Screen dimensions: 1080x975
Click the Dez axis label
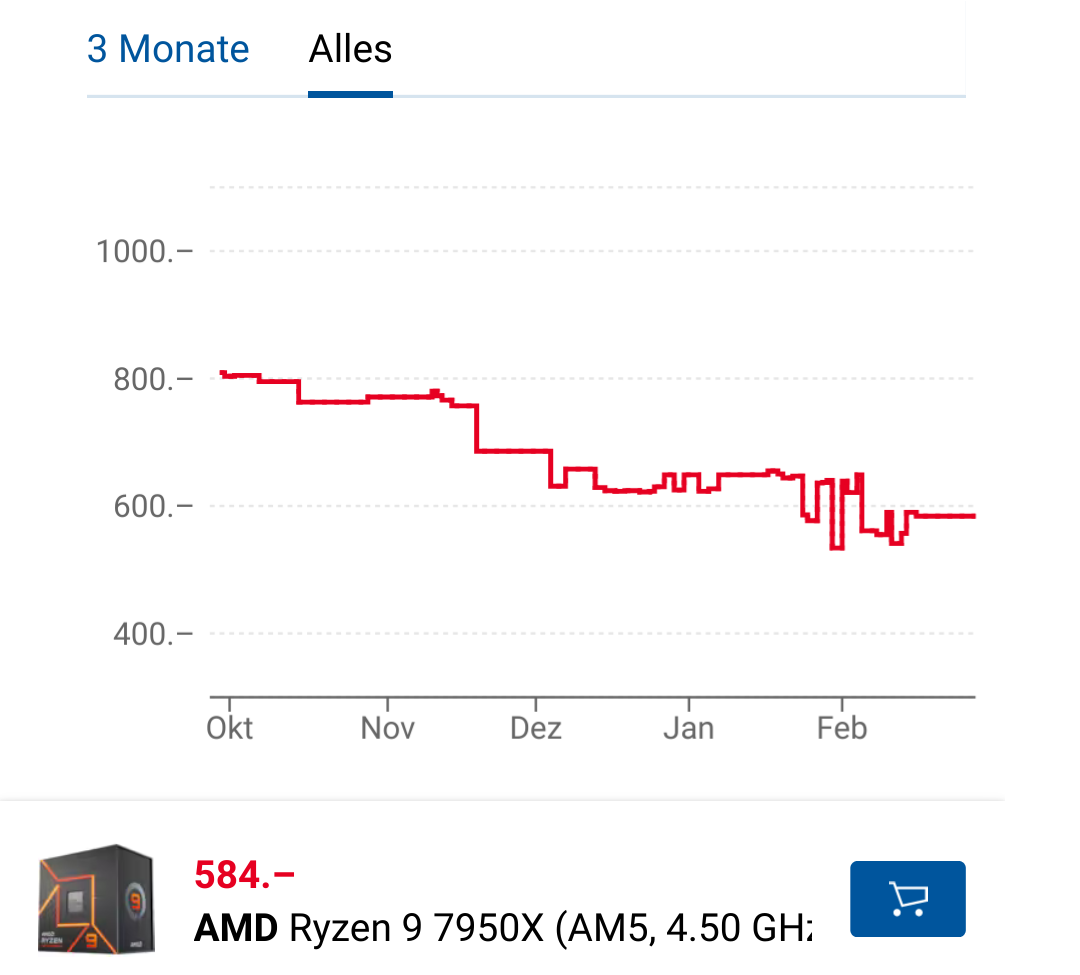[x=536, y=728]
